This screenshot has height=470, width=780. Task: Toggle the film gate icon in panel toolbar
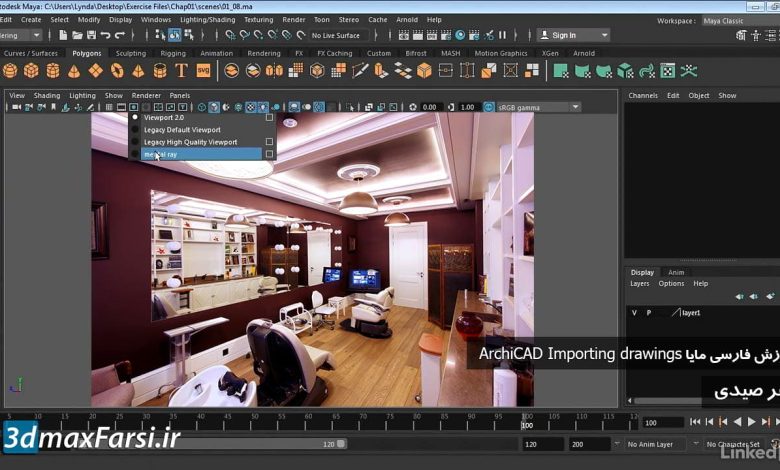tap(121, 107)
